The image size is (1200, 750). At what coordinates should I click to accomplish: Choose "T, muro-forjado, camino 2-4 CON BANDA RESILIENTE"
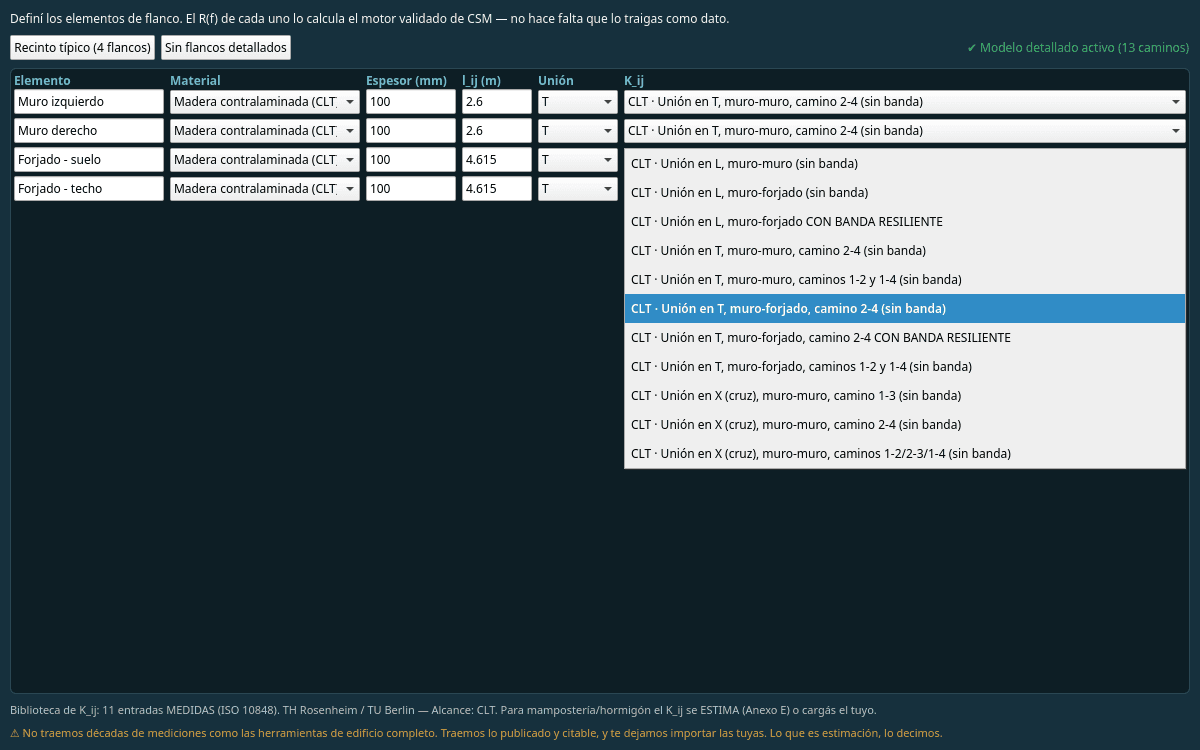(905, 338)
